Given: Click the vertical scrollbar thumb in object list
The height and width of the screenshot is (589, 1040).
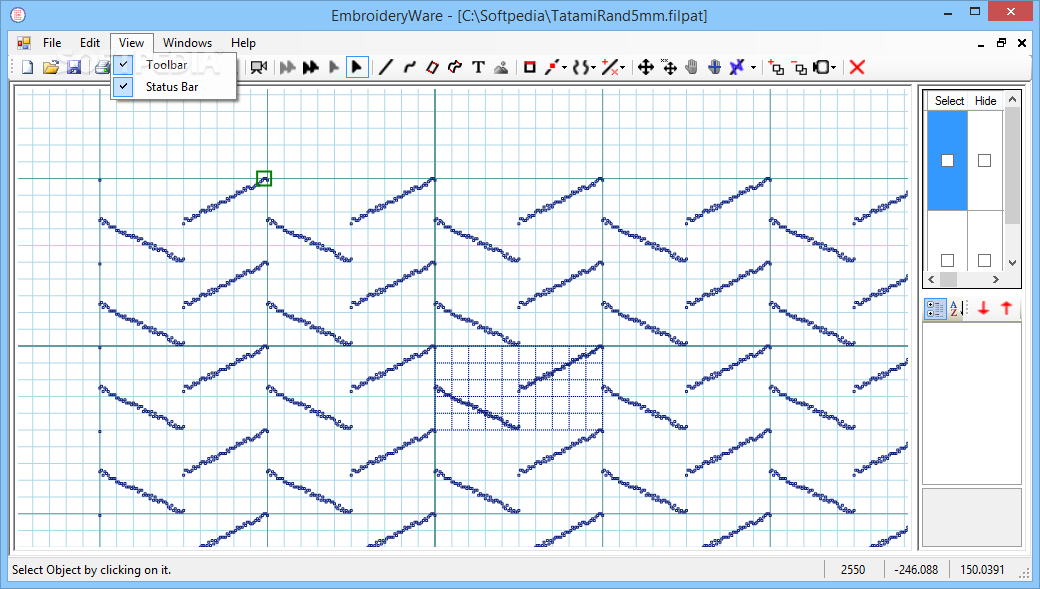Looking at the screenshot, I should (1012, 166).
